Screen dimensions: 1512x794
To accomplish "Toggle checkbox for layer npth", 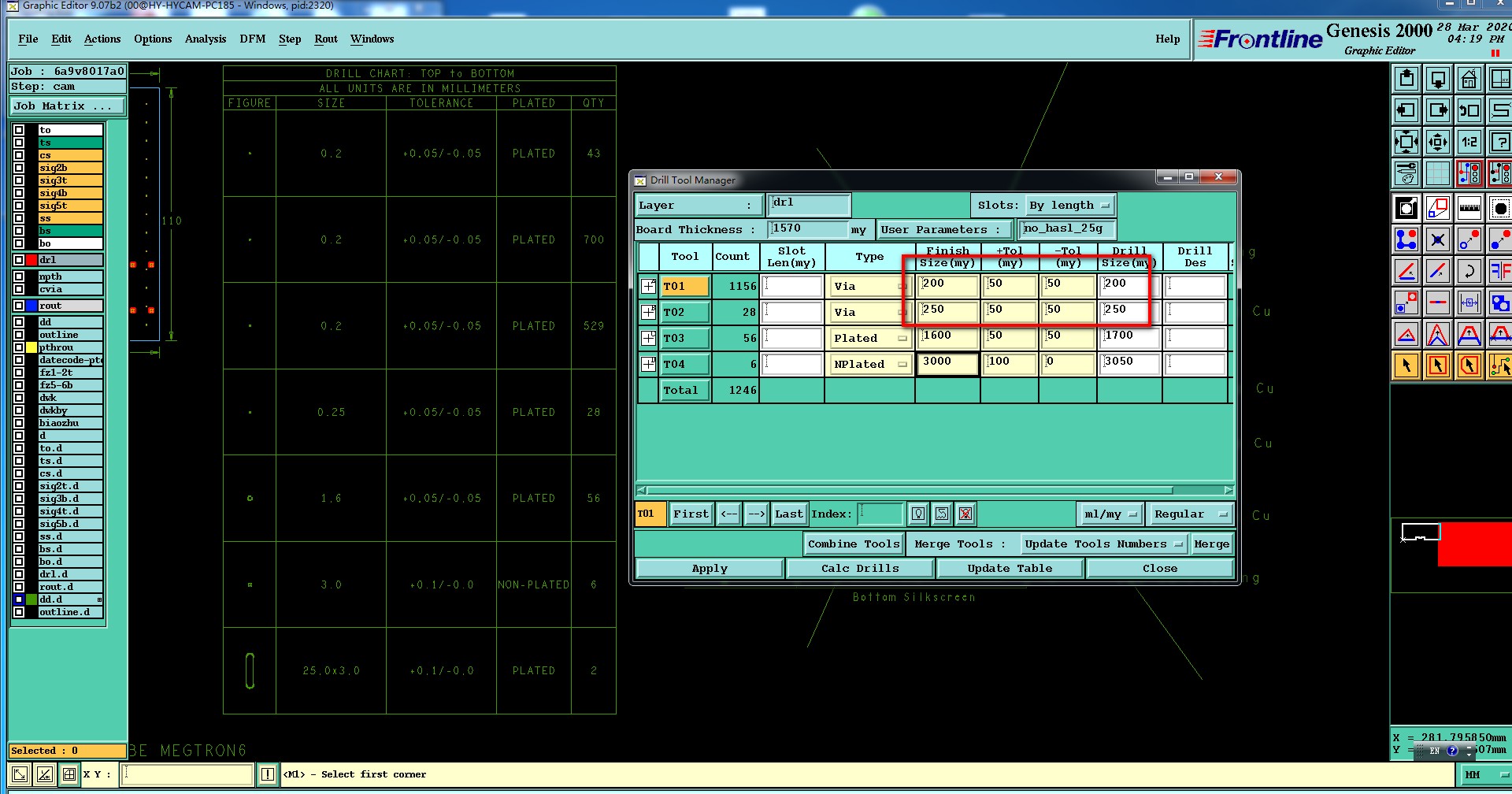I will pos(19,276).
